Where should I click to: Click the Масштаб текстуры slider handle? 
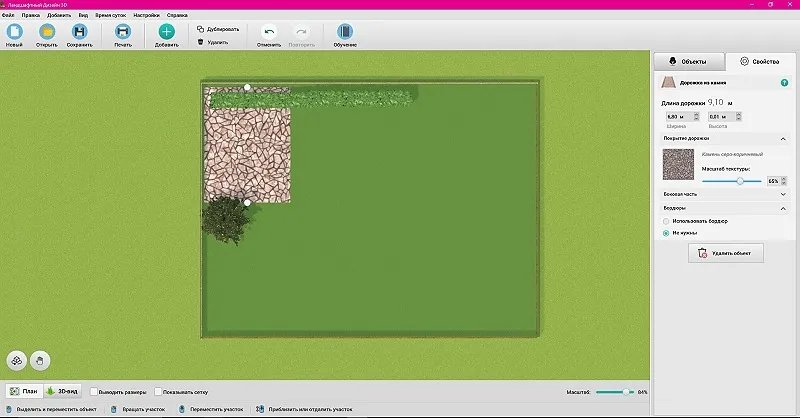(x=740, y=181)
